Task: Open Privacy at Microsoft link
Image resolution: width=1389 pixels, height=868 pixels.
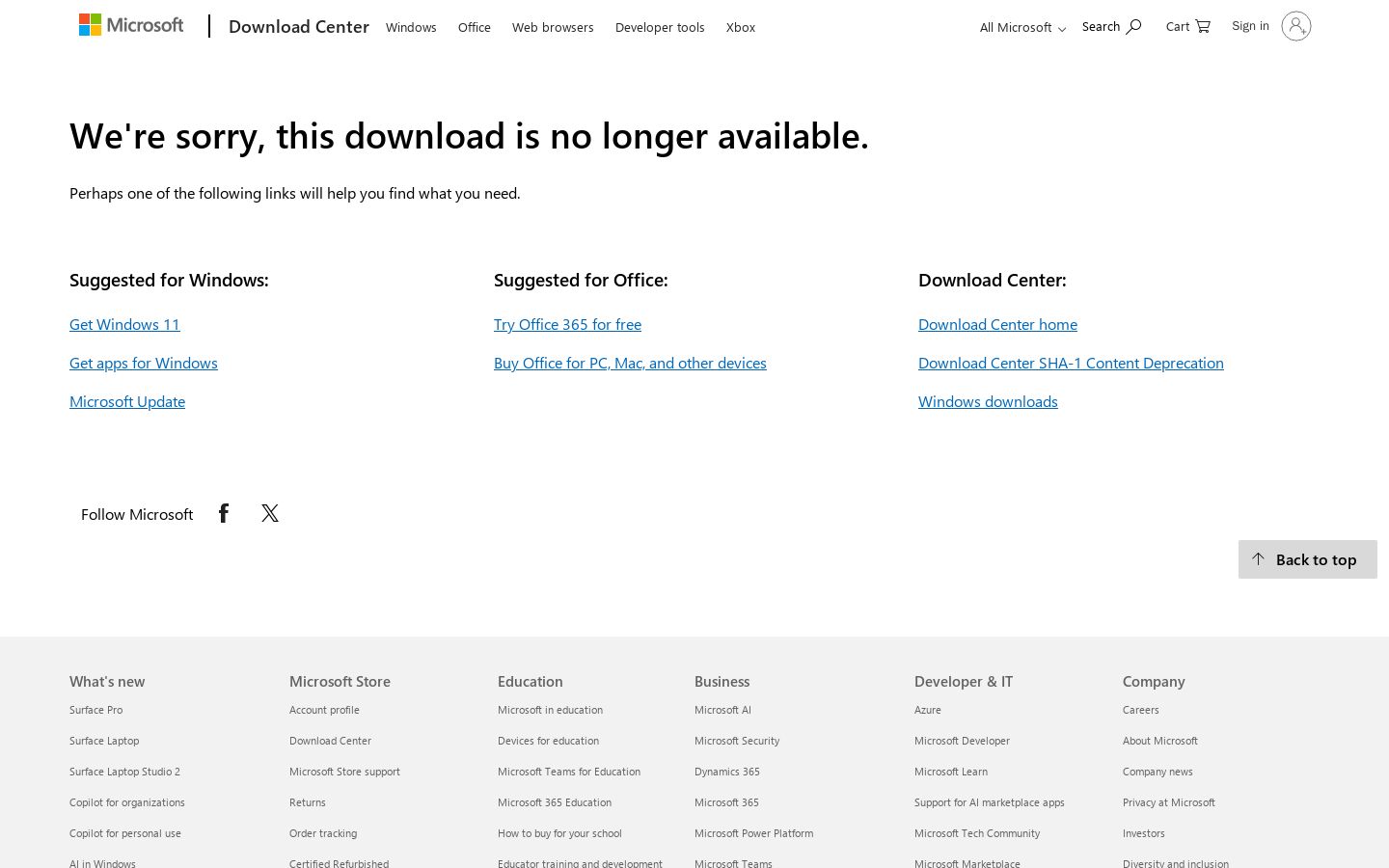Action: click(x=1169, y=802)
